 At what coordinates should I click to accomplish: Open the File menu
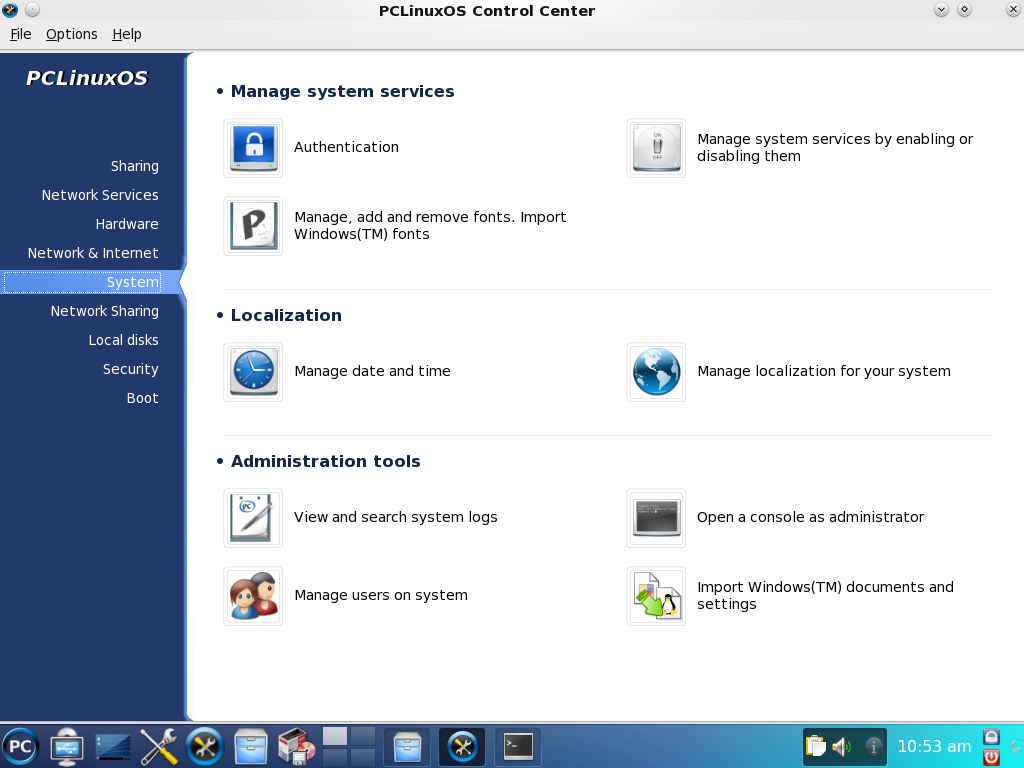(x=21, y=34)
